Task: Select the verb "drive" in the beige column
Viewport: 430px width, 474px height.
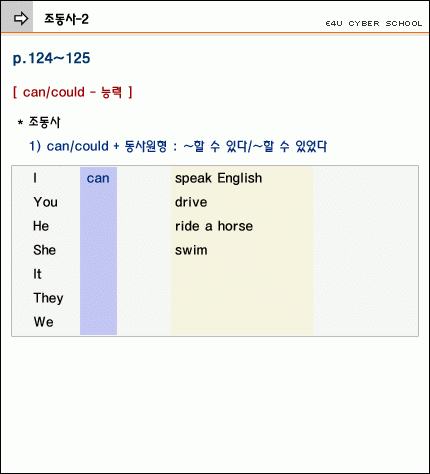Action: click(191, 202)
